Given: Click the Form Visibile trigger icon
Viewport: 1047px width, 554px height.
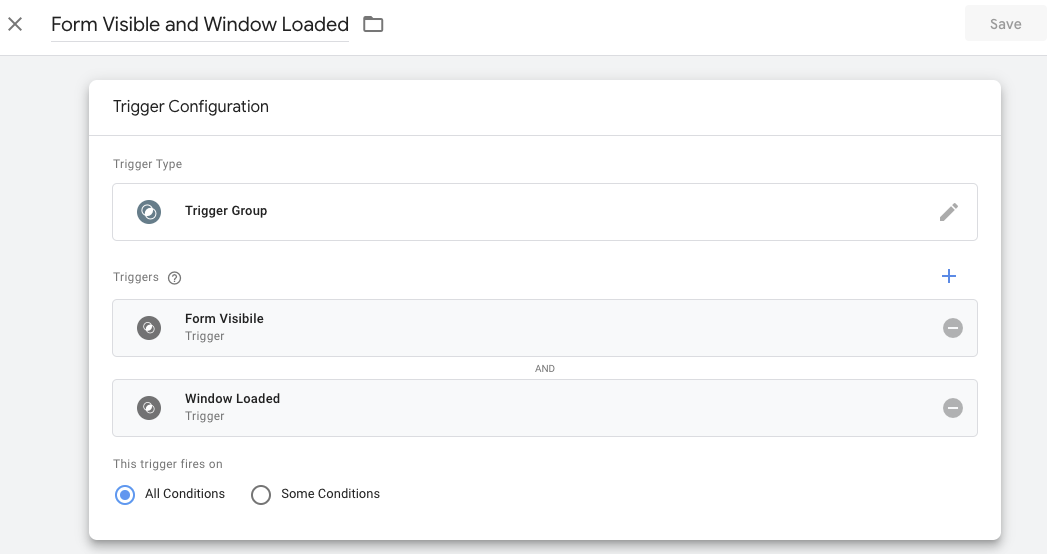Looking at the screenshot, I should point(149,328).
